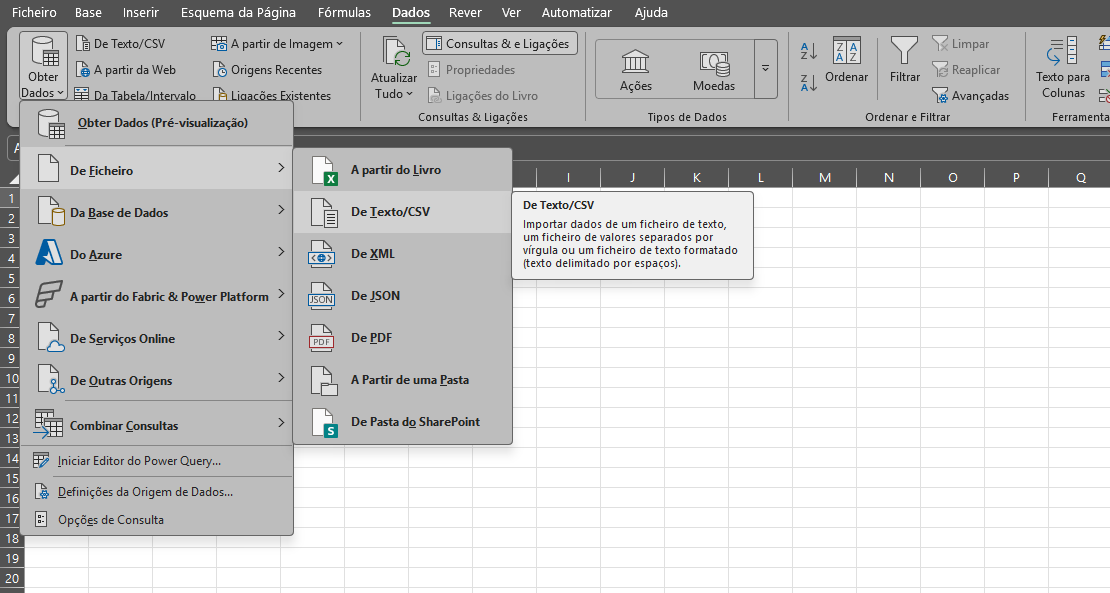Expand De Serviços Online submenu
1110x593 pixels.
156,338
